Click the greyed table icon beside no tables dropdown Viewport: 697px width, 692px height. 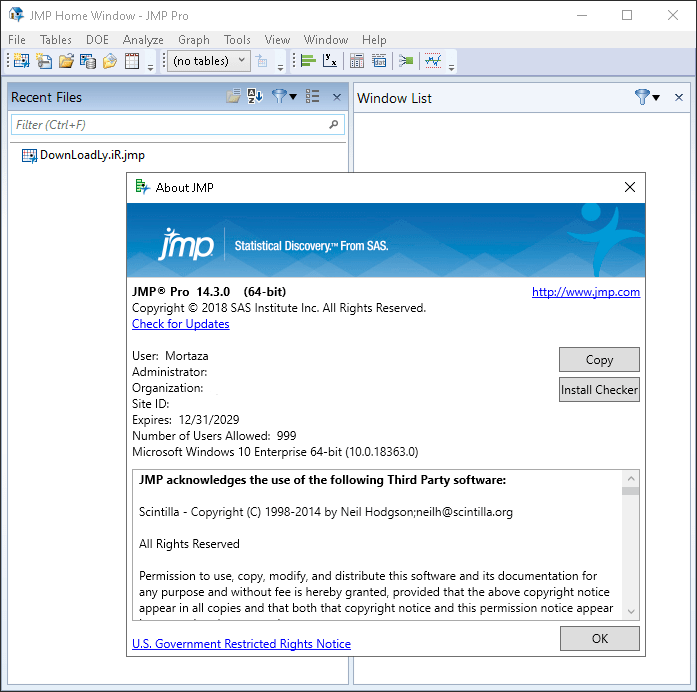pyautogui.click(x=262, y=60)
